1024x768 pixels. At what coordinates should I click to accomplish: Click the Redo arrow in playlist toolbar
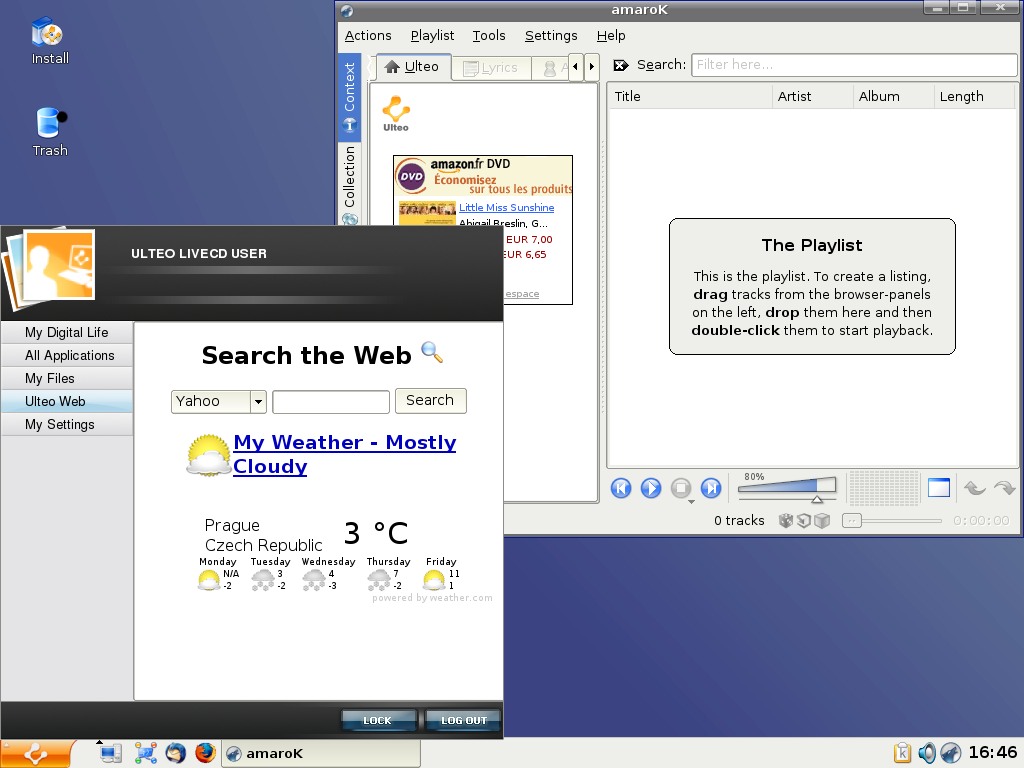point(1004,488)
